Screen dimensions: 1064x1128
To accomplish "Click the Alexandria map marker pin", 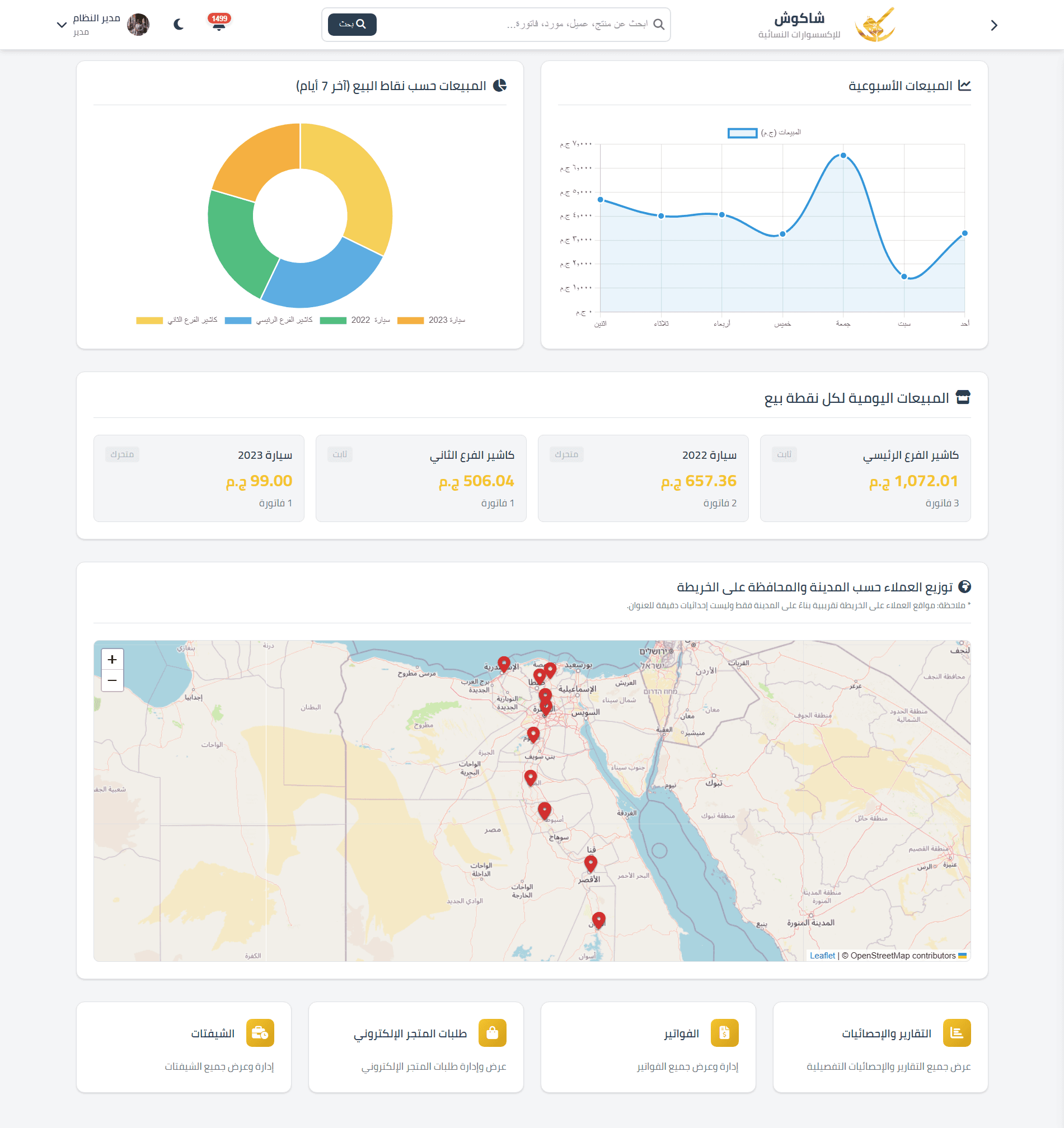I will tap(503, 664).
